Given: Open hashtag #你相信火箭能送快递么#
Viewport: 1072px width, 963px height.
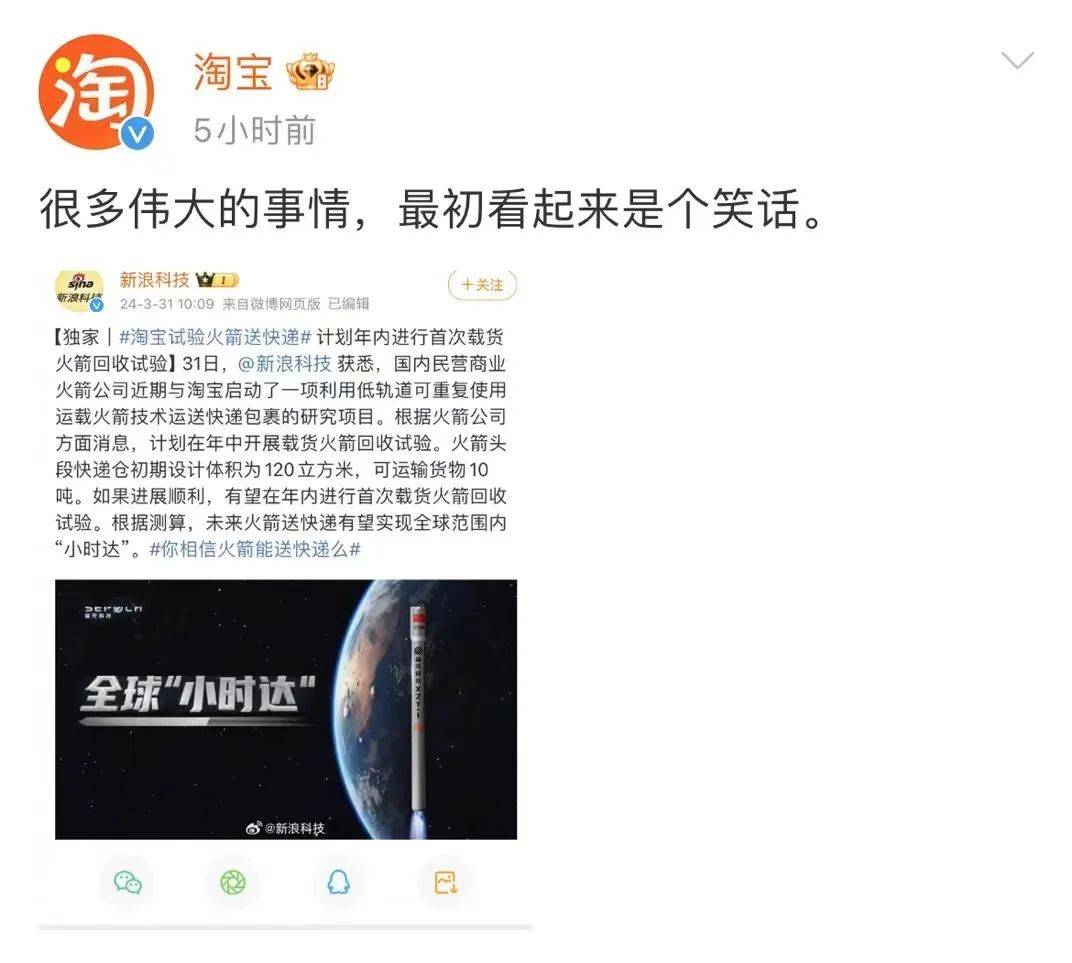Looking at the screenshot, I should 255,549.
